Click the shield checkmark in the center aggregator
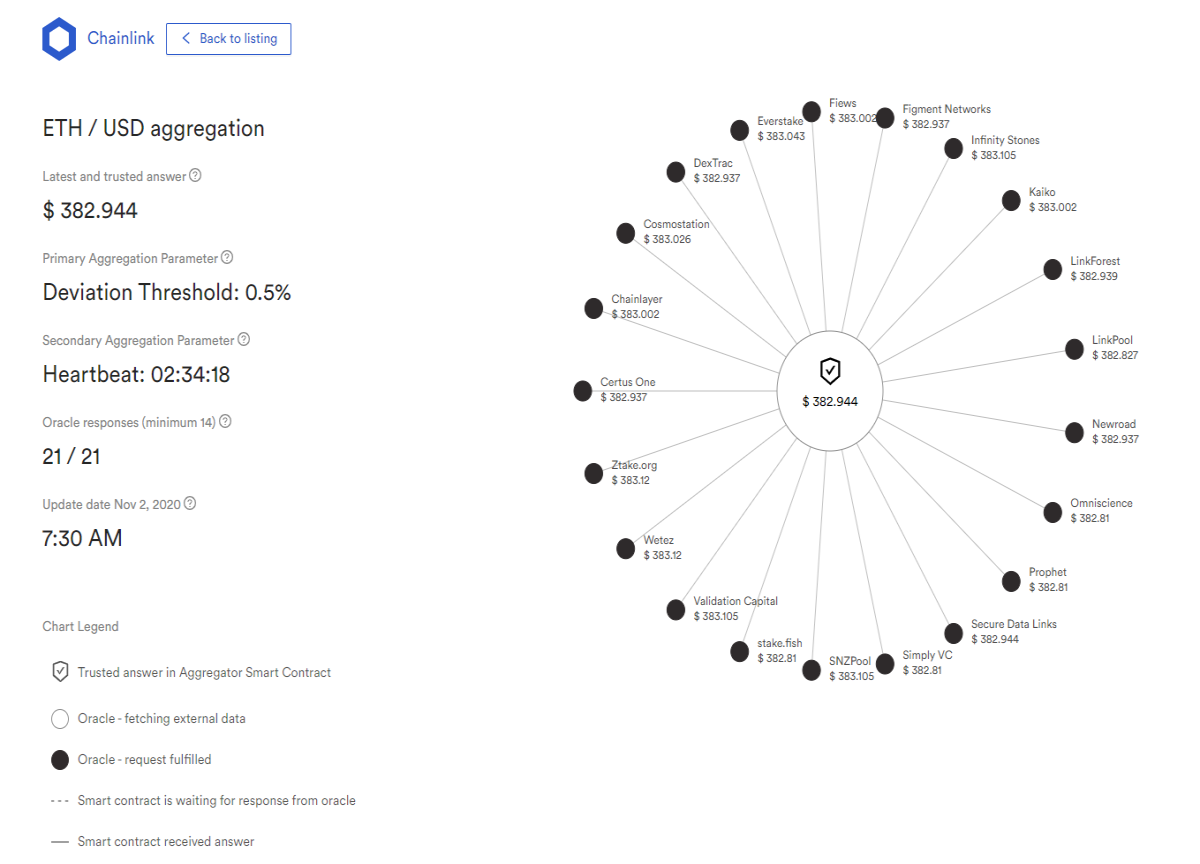The height and width of the screenshot is (864, 1200). (x=830, y=371)
